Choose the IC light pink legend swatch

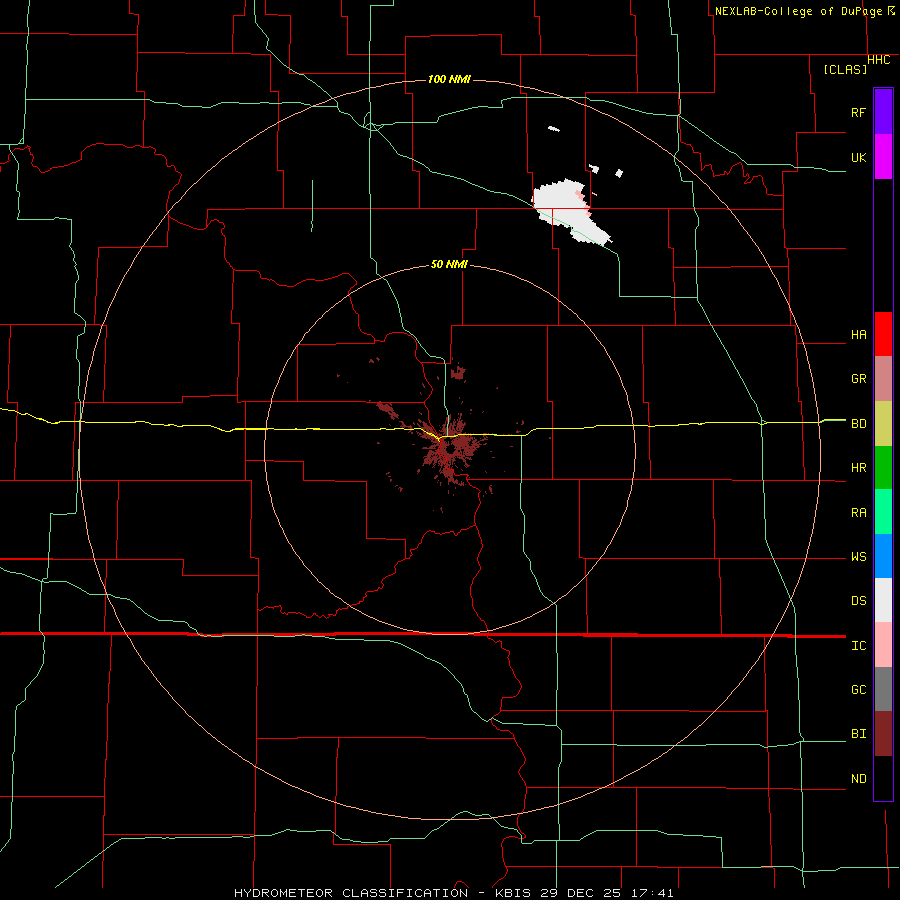point(883,645)
